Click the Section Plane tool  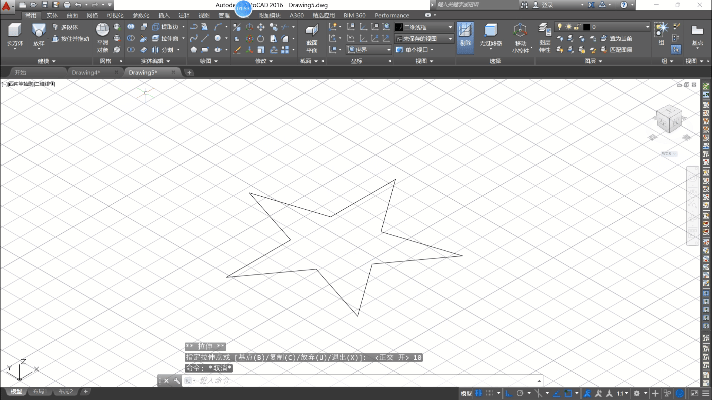tap(312, 38)
